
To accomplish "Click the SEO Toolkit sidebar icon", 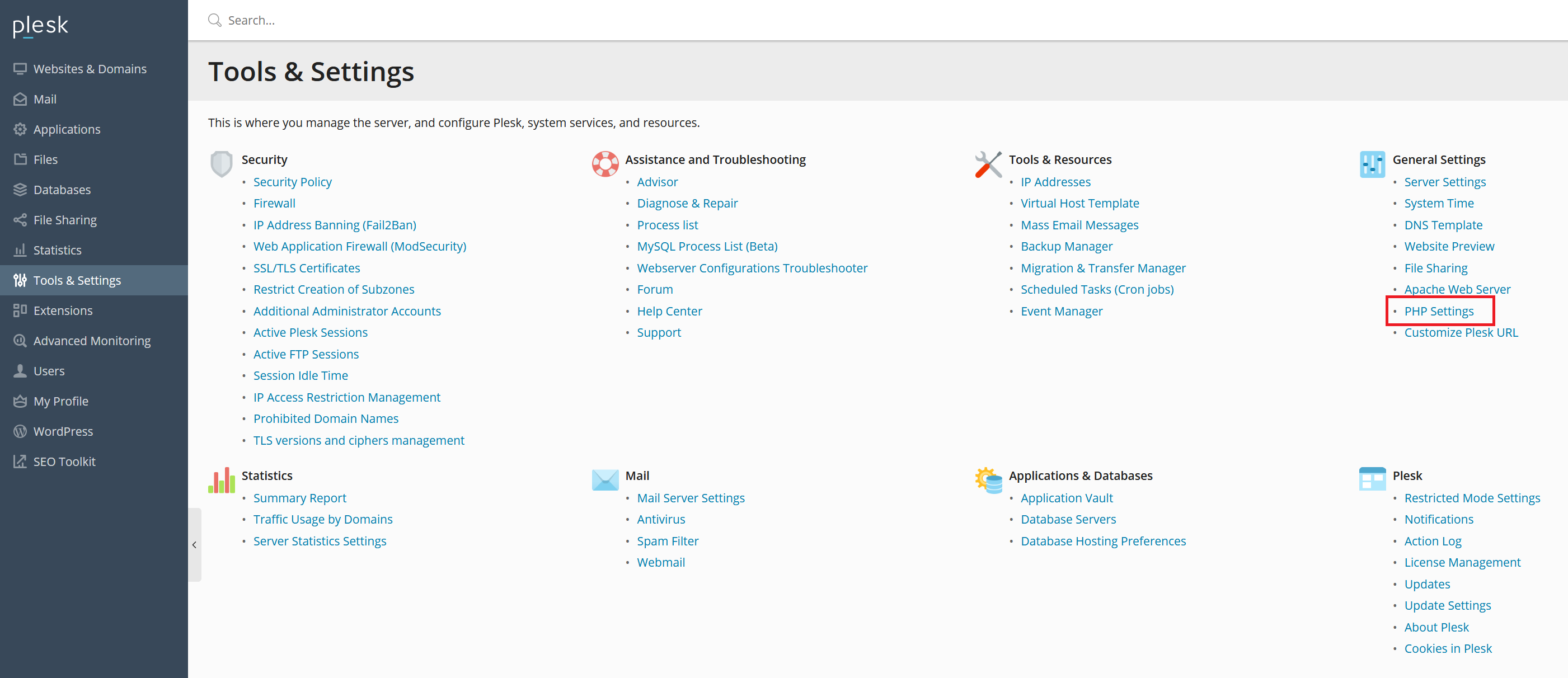I will click(20, 462).
